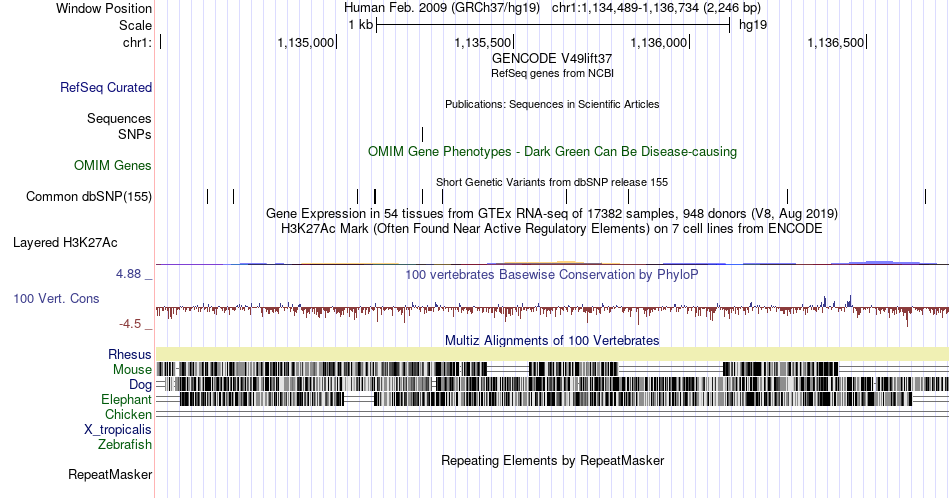The image size is (950, 498).
Task: Click the Mouse alignment row label
Action: 132,370
